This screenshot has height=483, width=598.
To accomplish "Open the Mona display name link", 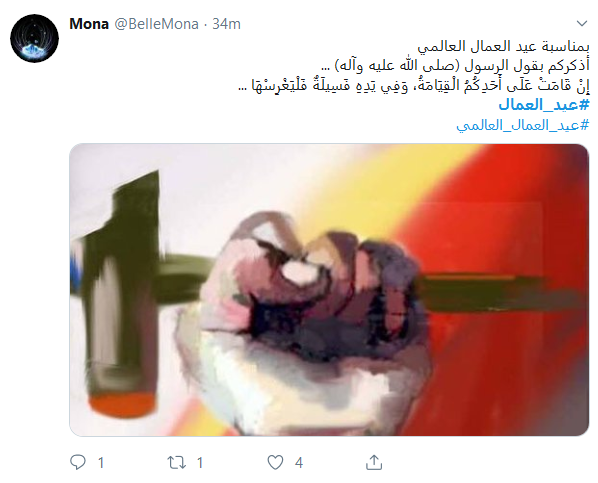I will [x=89, y=24].
